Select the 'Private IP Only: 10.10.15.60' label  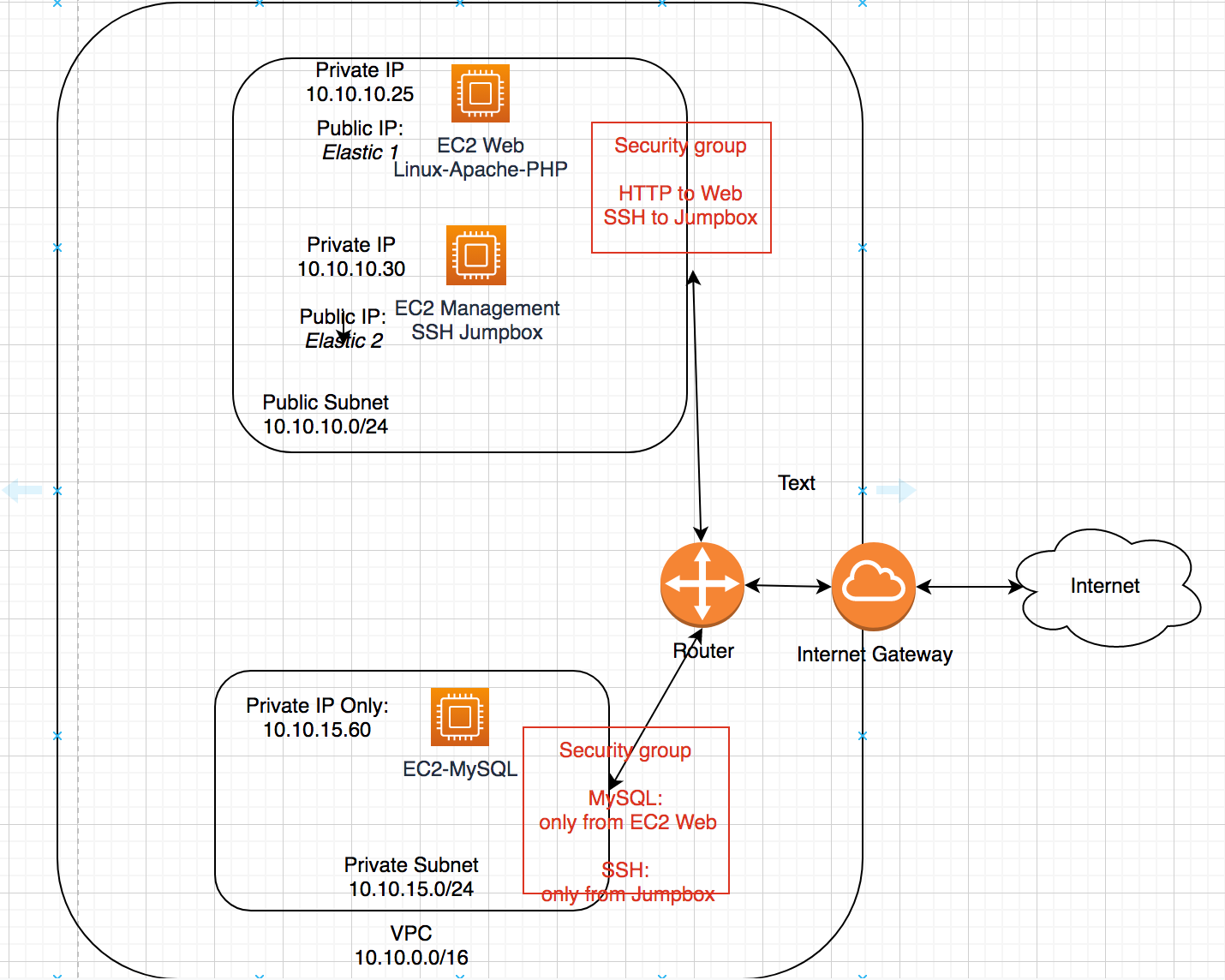click(x=317, y=718)
